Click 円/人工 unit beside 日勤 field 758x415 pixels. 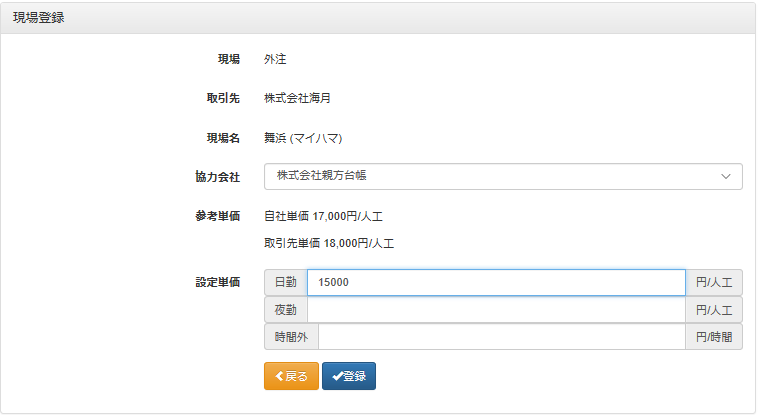click(714, 283)
